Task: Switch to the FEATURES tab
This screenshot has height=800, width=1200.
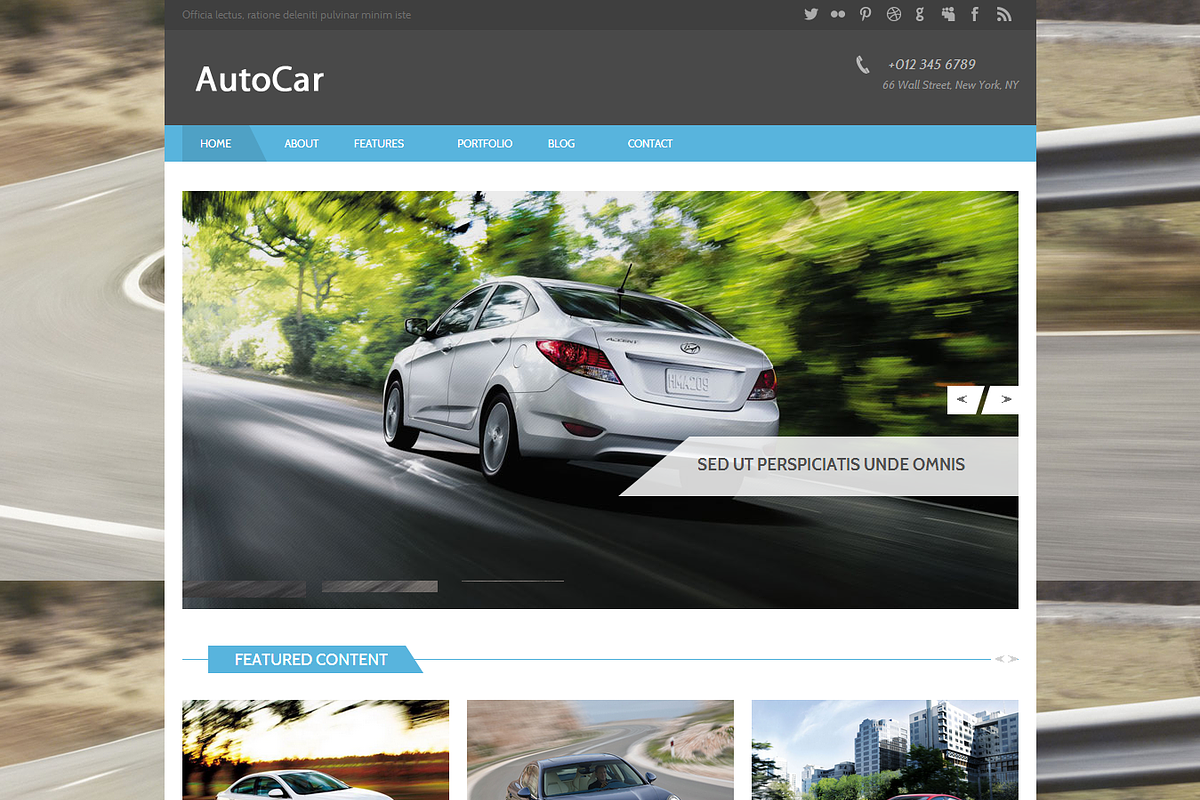Action: click(x=379, y=143)
